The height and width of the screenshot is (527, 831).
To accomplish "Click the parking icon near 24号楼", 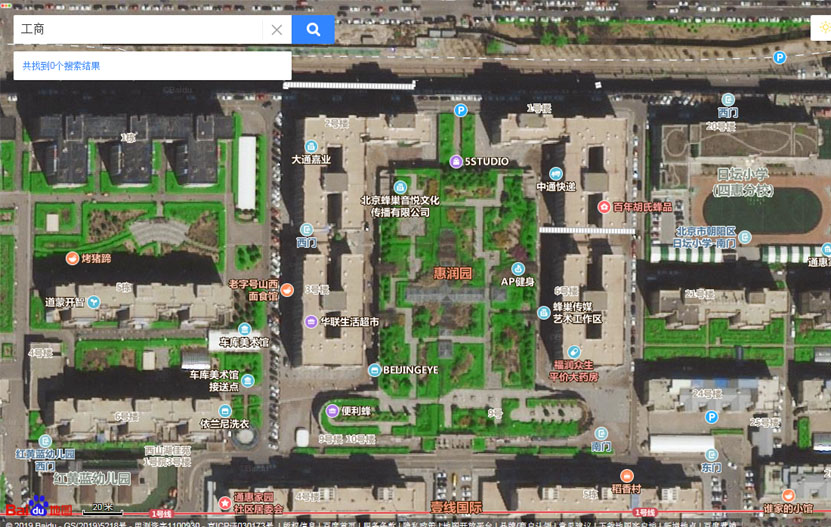I will [712, 417].
